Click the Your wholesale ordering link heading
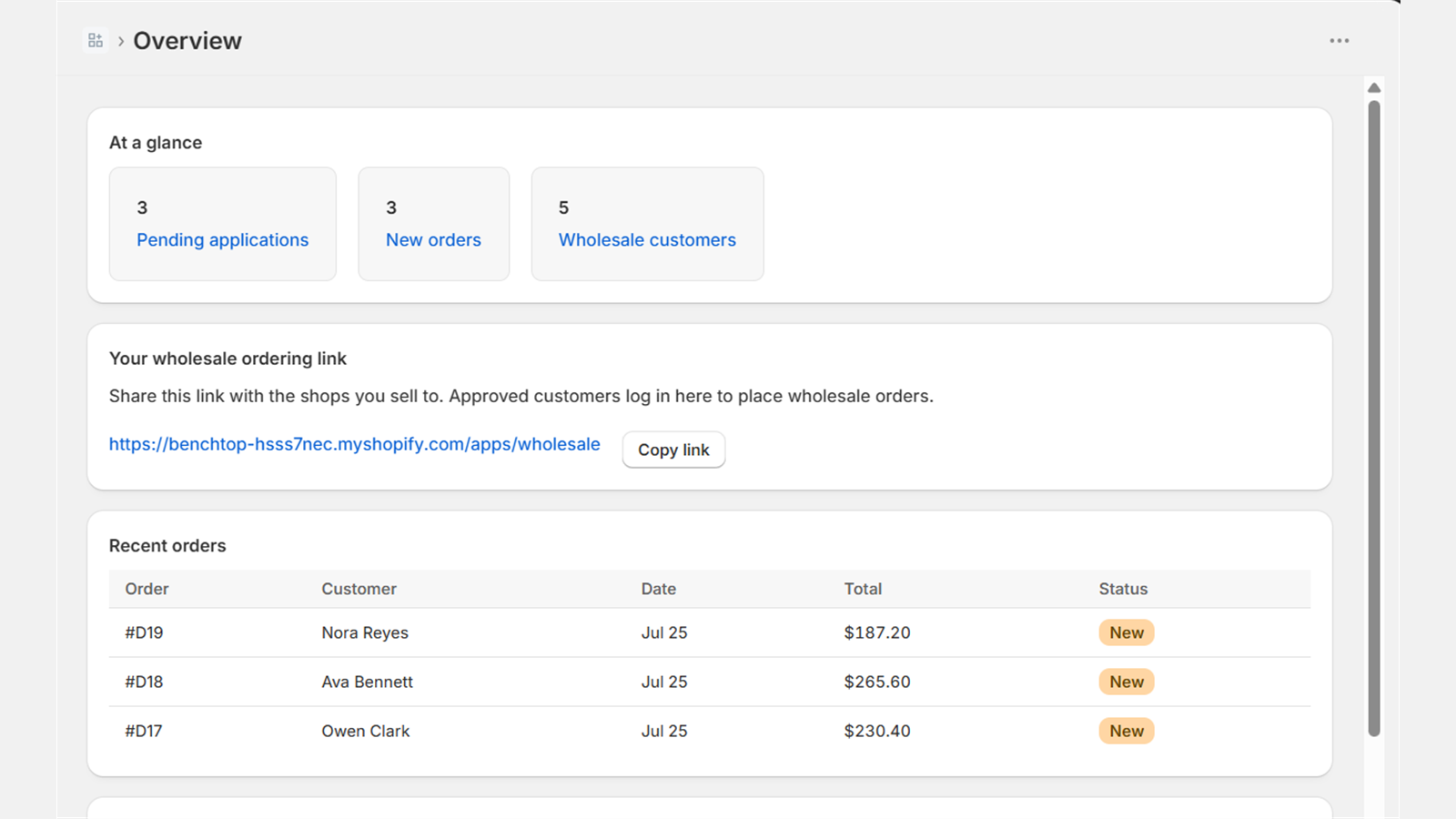The image size is (1456, 819). point(227,359)
